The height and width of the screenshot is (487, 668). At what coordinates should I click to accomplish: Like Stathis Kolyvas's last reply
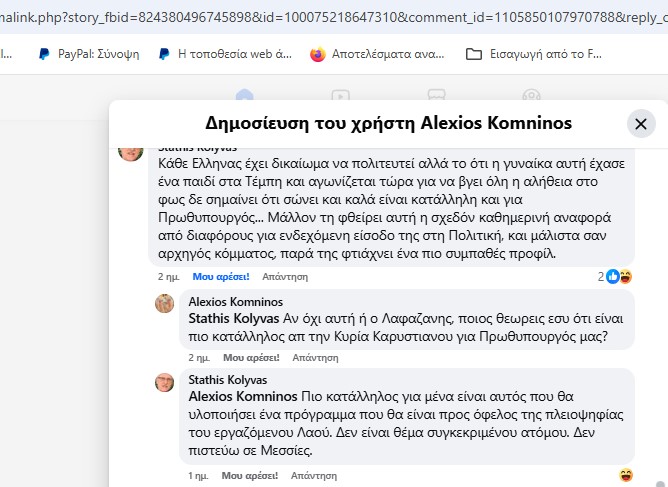click(250, 475)
